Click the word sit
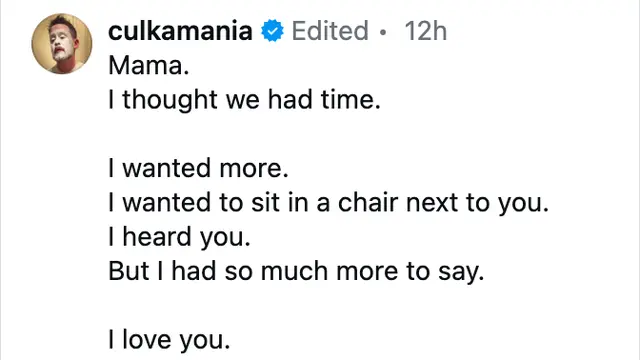This screenshot has width=640, height=360. pyautogui.click(x=265, y=202)
